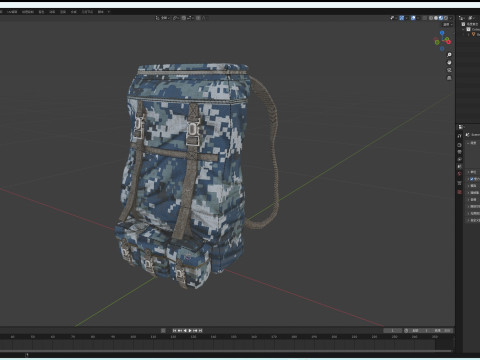Click the negative Y green circle on gizmo
The height and width of the screenshot is (360, 480).
point(437,42)
